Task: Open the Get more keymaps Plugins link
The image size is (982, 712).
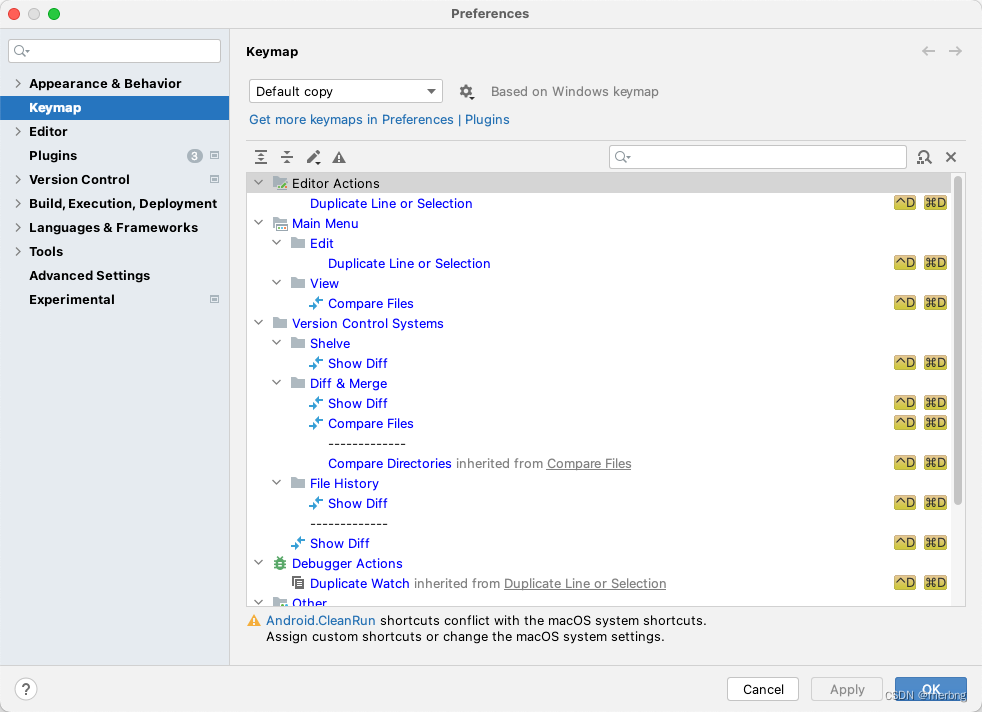Action: [x=380, y=120]
